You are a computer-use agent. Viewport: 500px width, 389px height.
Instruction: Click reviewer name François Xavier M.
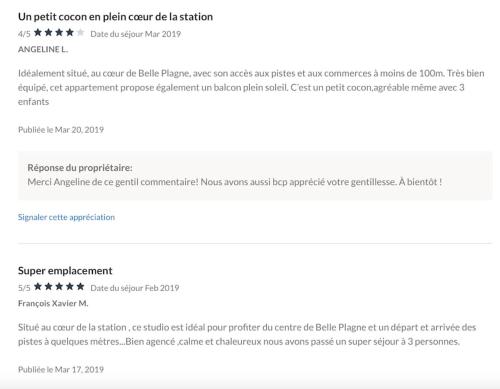tap(53, 303)
